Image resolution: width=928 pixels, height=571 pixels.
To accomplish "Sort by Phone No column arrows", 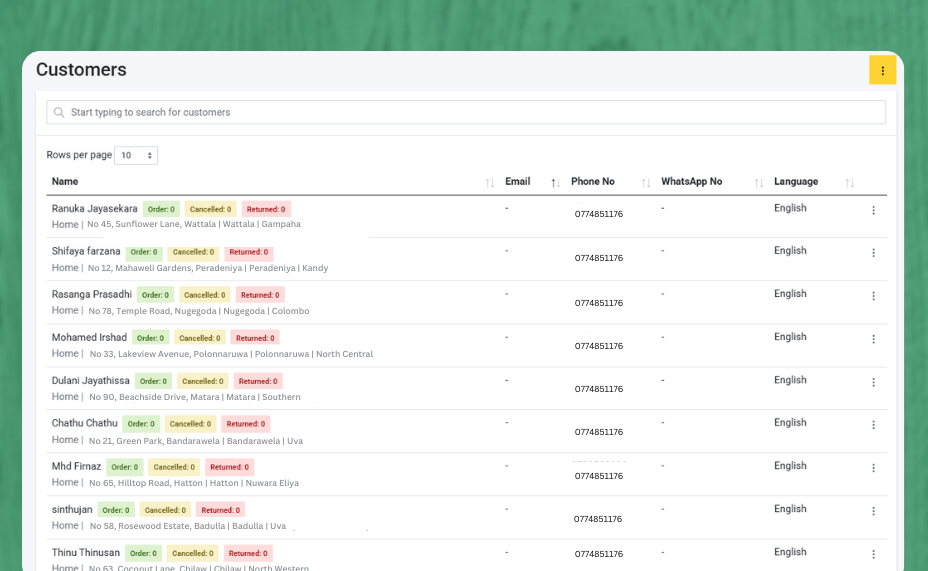I will pyautogui.click(x=646, y=183).
